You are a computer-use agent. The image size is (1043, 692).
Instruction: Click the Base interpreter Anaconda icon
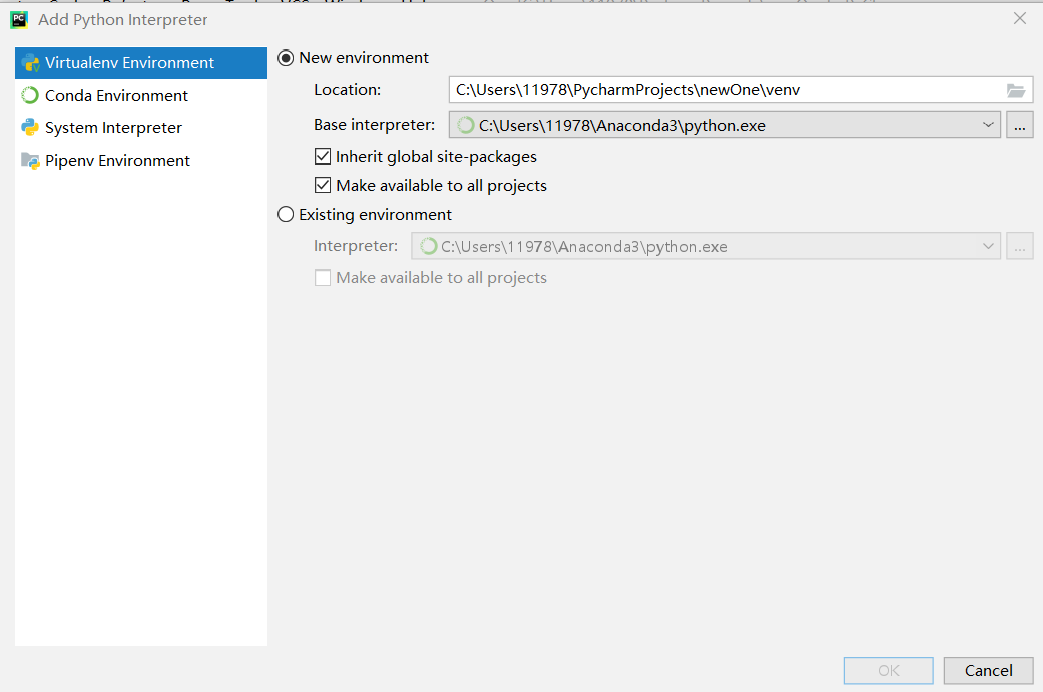[x=466, y=125]
